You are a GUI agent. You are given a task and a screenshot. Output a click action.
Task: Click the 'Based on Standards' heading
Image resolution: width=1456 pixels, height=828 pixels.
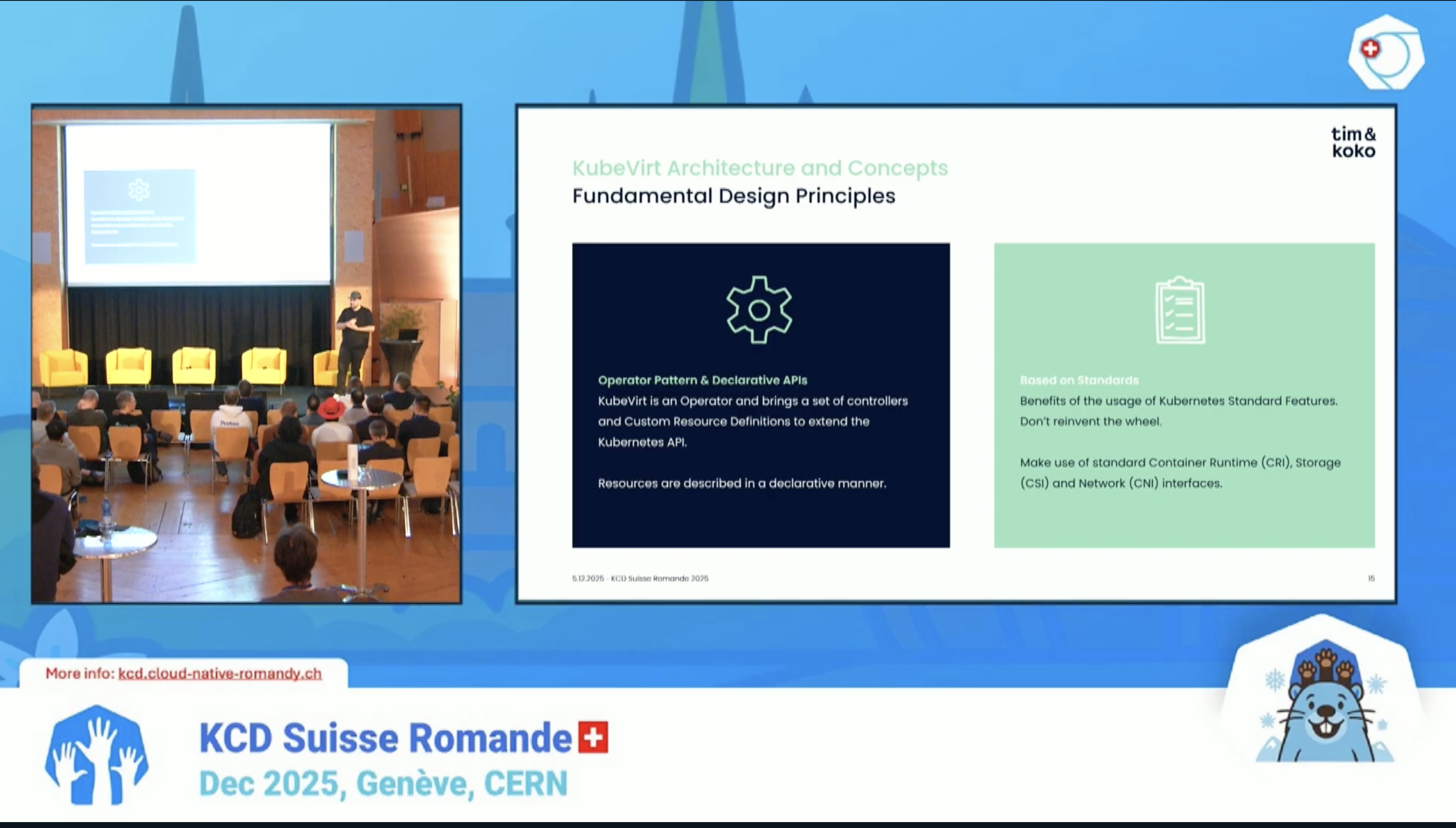point(1079,380)
